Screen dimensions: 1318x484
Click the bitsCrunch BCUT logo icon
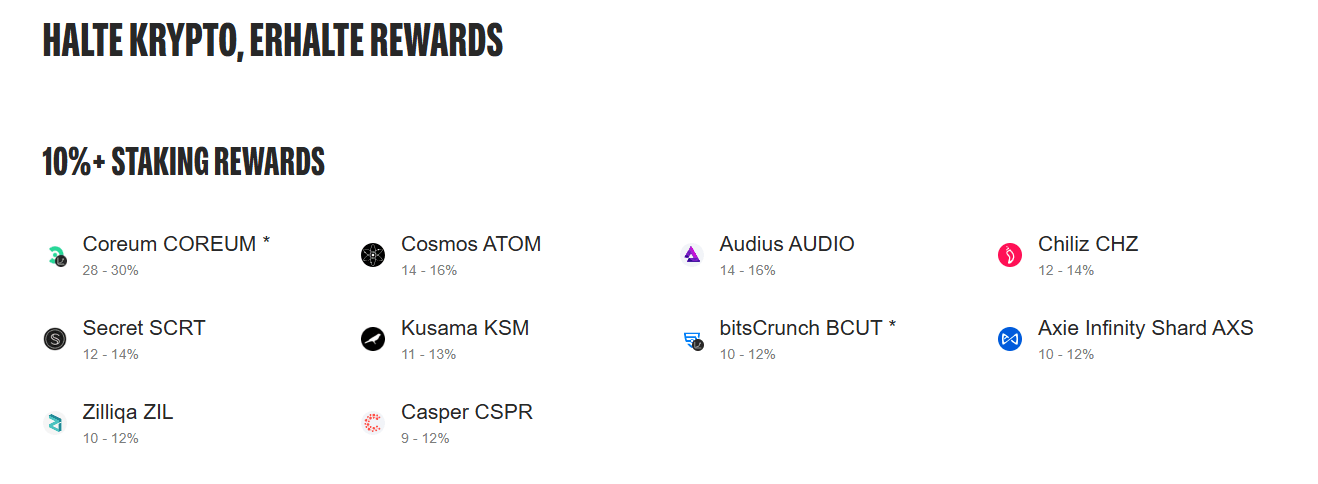coord(693,340)
